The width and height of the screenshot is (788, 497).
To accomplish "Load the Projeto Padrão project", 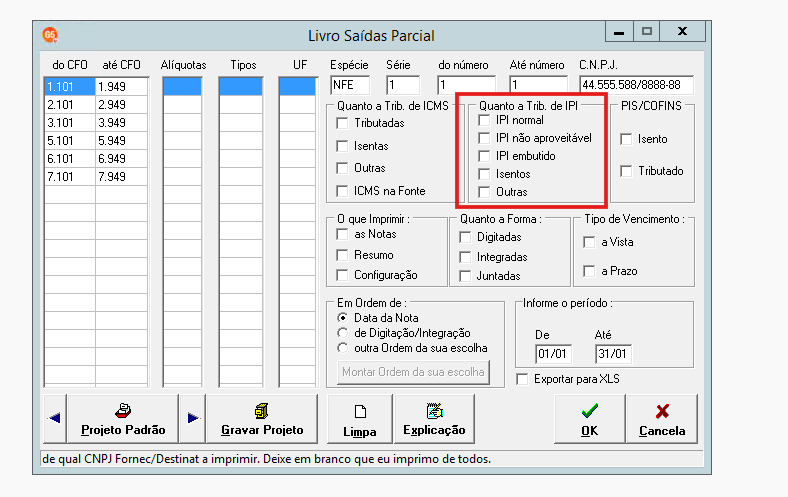I will [x=123, y=418].
